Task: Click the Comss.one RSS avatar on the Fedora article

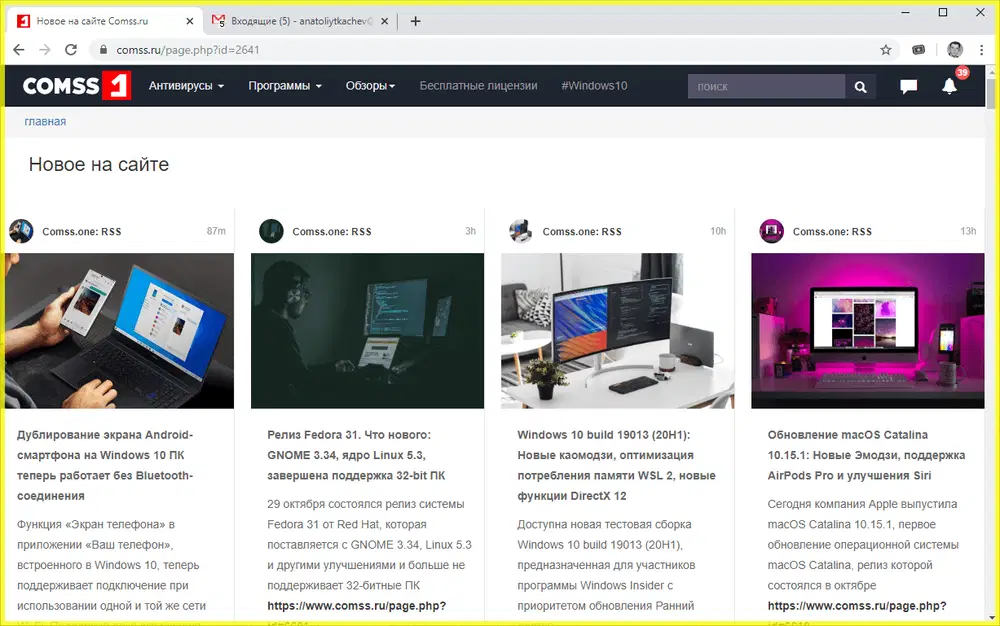Action: point(270,231)
